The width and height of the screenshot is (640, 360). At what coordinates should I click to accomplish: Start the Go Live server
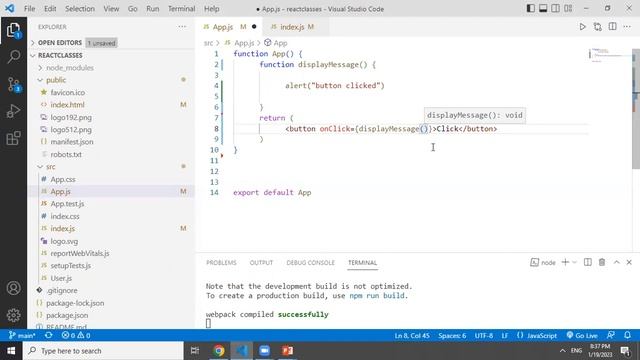tap(582, 336)
